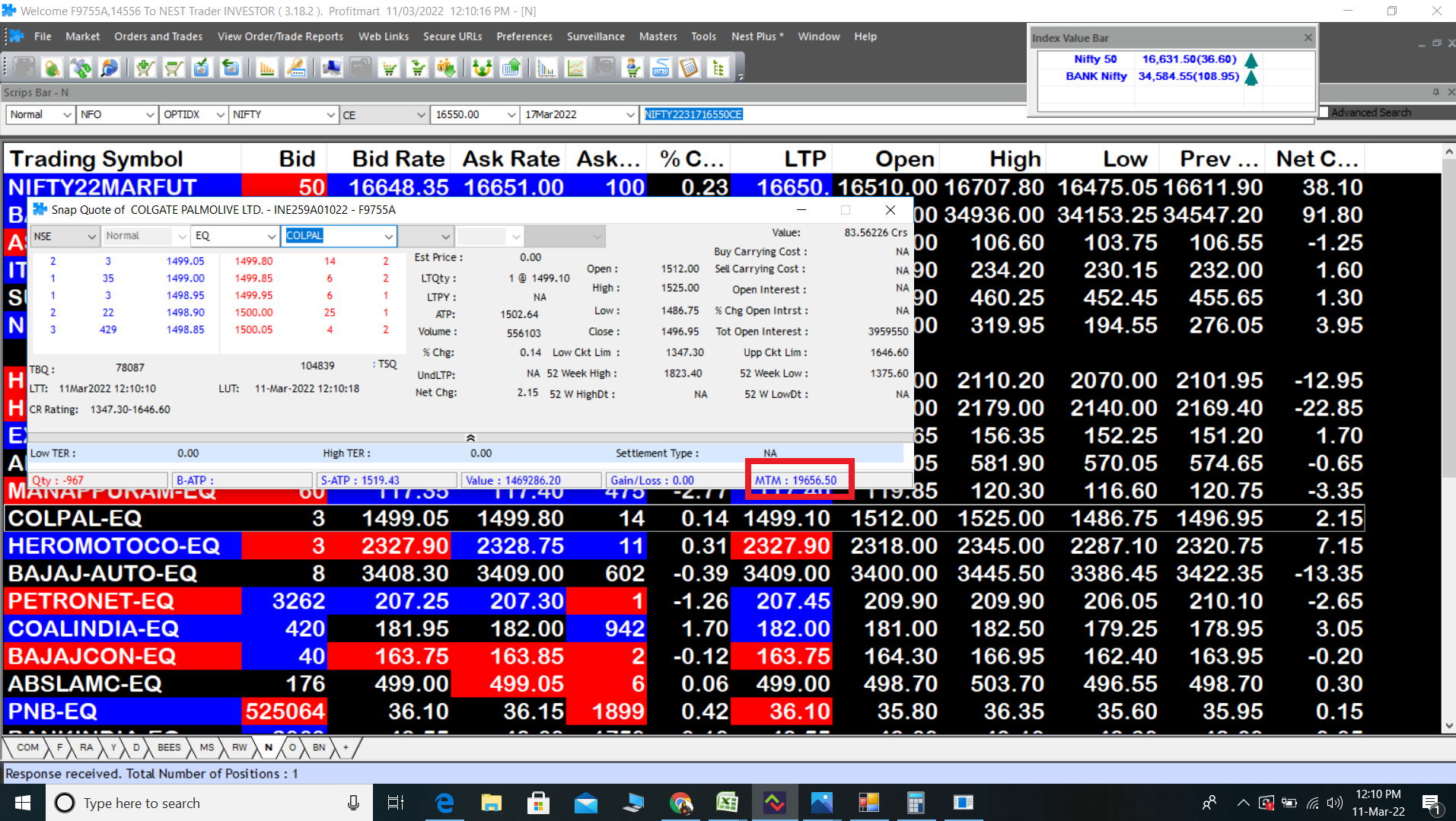Open the 17Mar2022 expiry dropdown

tap(579, 114)
